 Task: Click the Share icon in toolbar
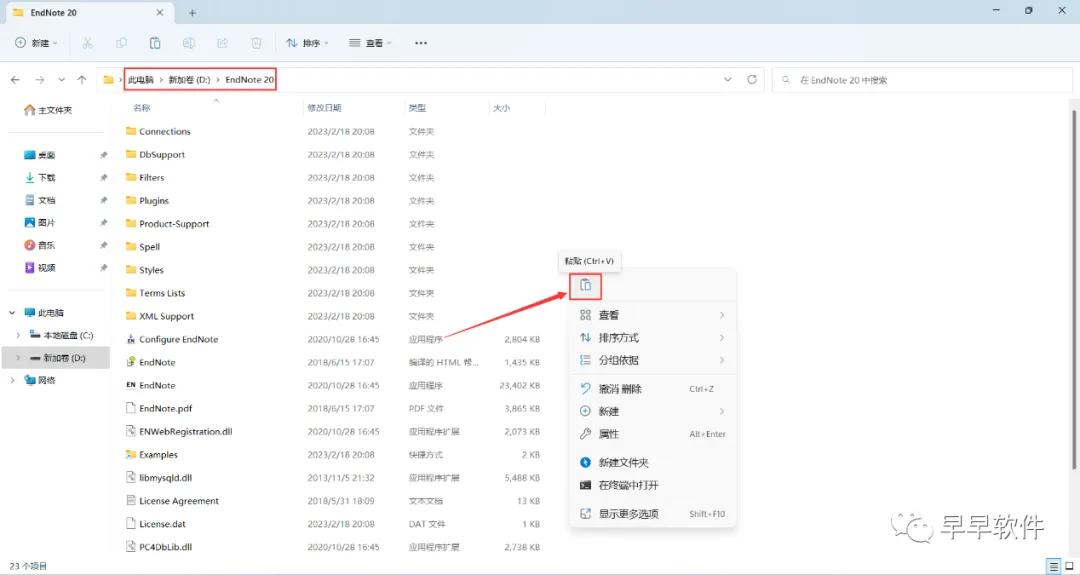pyautogui.click(x=222, y=43)
